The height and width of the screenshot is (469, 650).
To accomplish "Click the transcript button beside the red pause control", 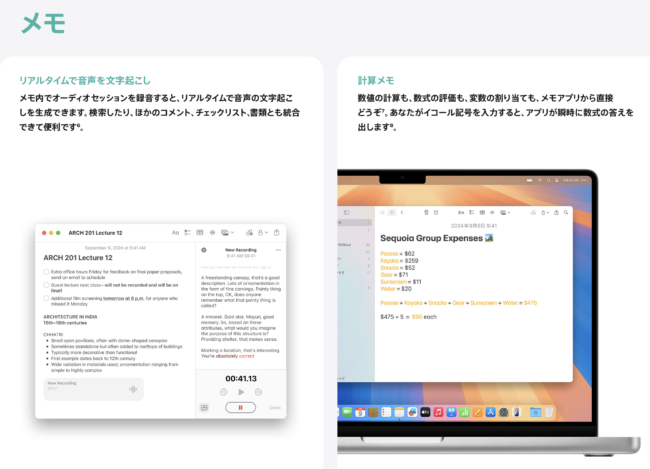I will (x=205, y=407).
